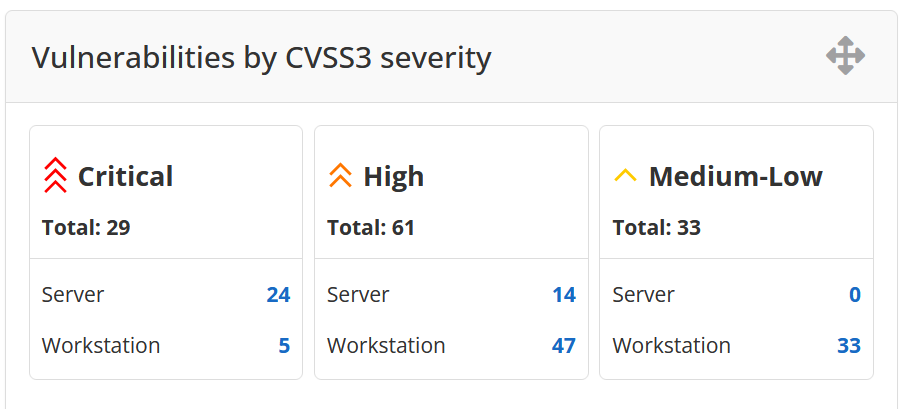This screenshot has width=901, height=409.
Task: Click the Workstation label in Medium-Low card
Action: pos(671,346)
